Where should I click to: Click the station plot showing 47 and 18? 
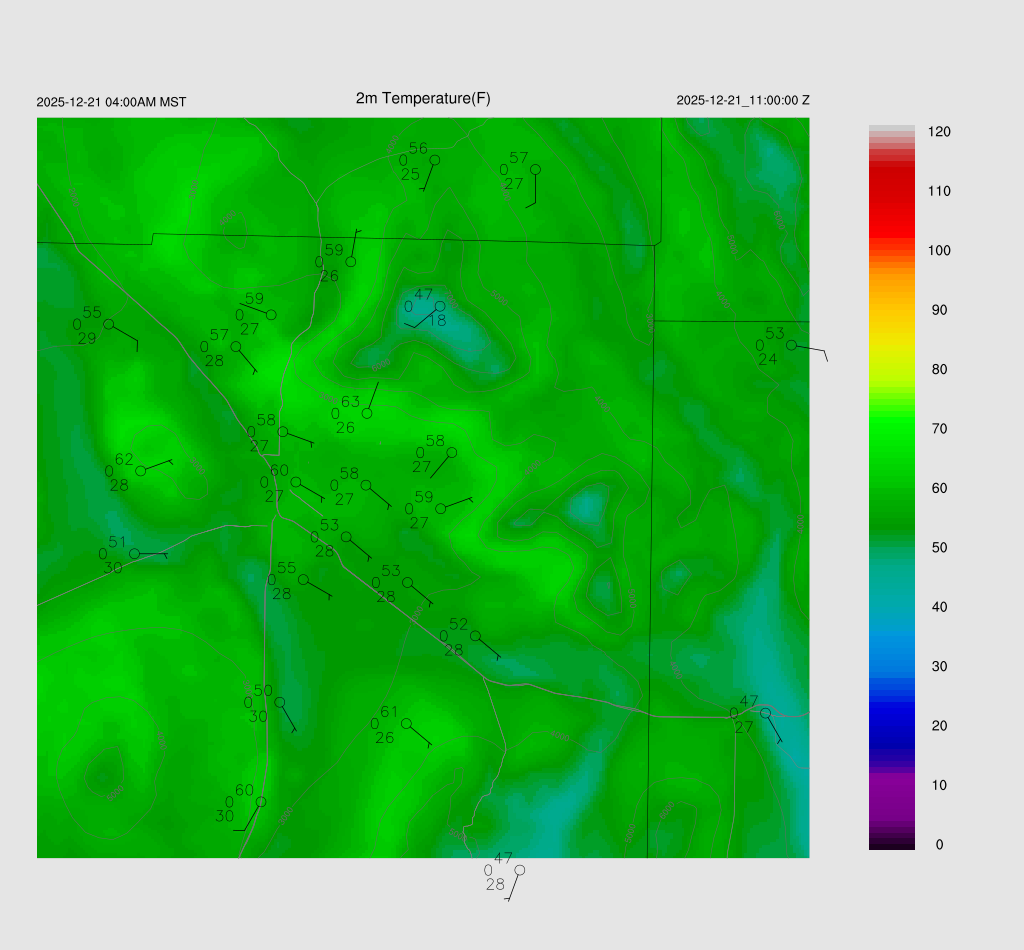click(x=440, y=306)
